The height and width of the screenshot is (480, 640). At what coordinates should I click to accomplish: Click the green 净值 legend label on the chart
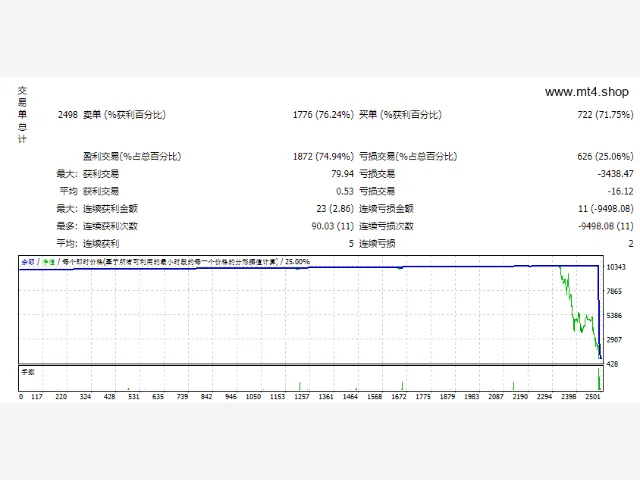49,262
